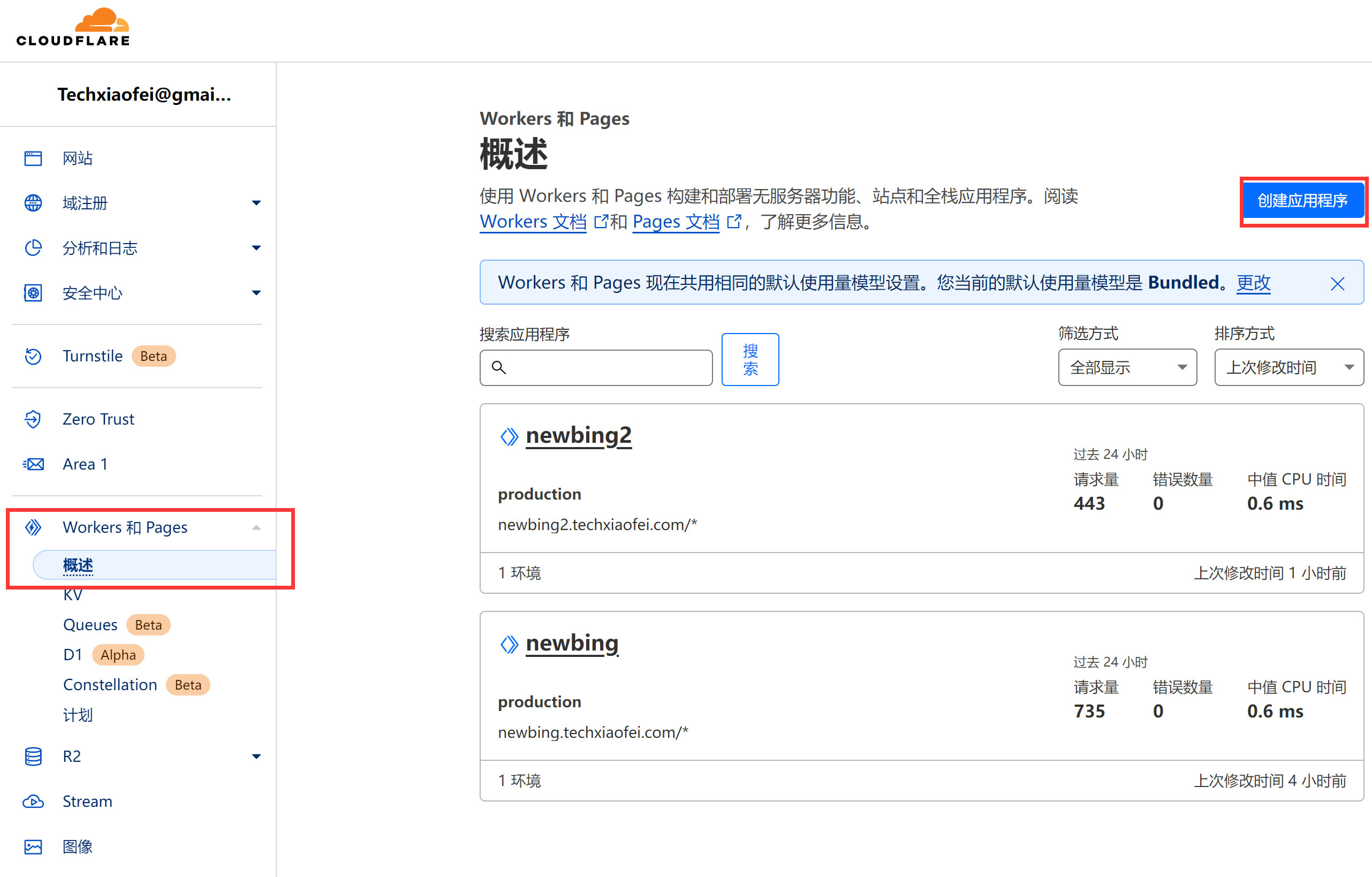Click the Cloudflare logo

pos(73,27)
